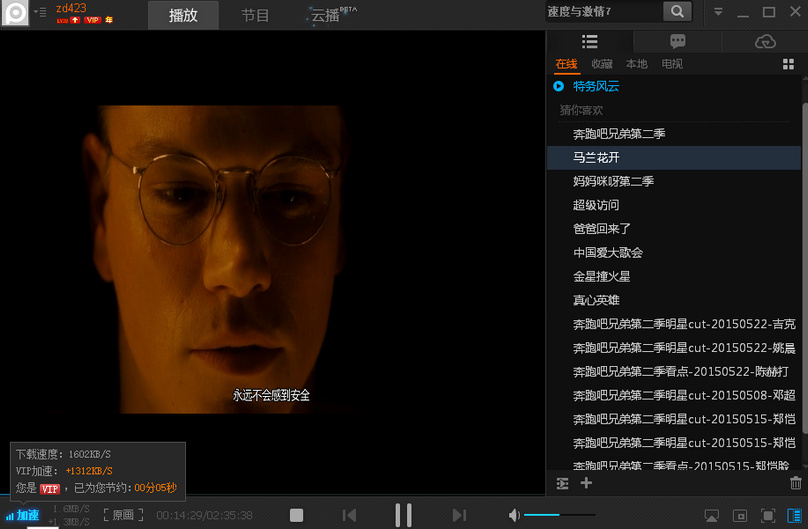The width and height of the screenshot is (808, 529).
Task: Expand the title bar dropdown menu arrow
Action: pyautogui.click(x=718, y=12)
